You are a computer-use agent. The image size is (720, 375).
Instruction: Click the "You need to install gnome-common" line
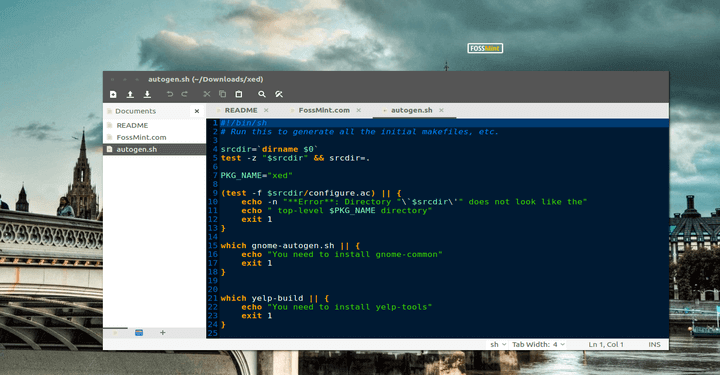click(342, 254)
